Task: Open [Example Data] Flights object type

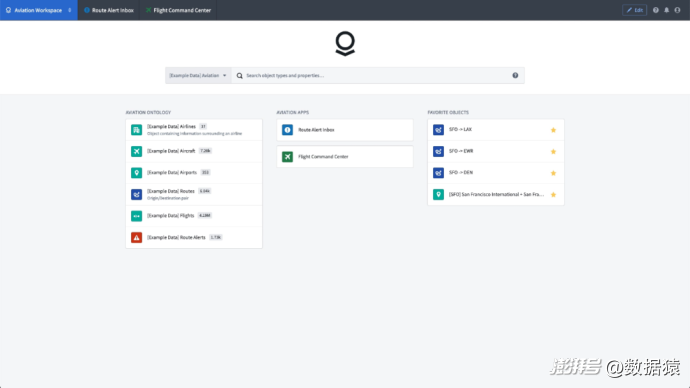Action: pyautogui.click(x=194, y=216)
